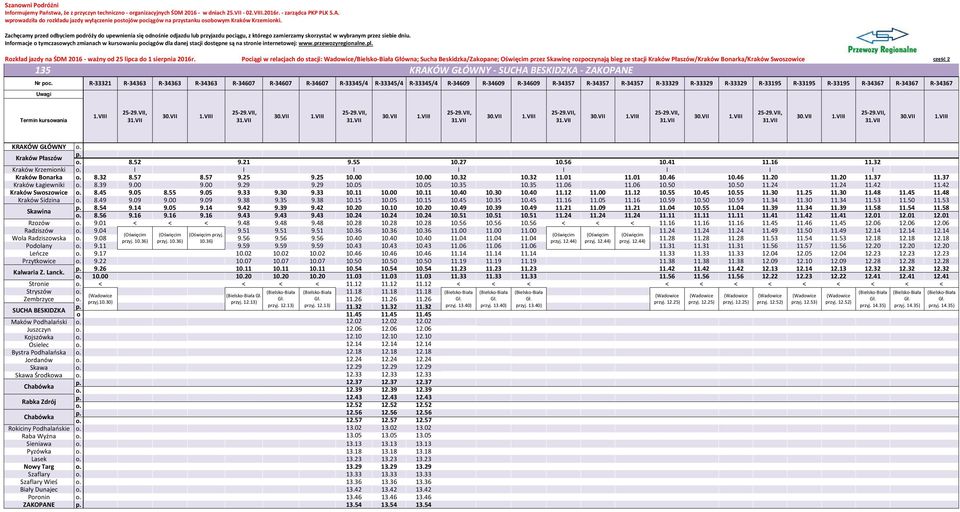Click the Raba Wyżna station label
Viewport: 960px width, 512px height.
40,435
